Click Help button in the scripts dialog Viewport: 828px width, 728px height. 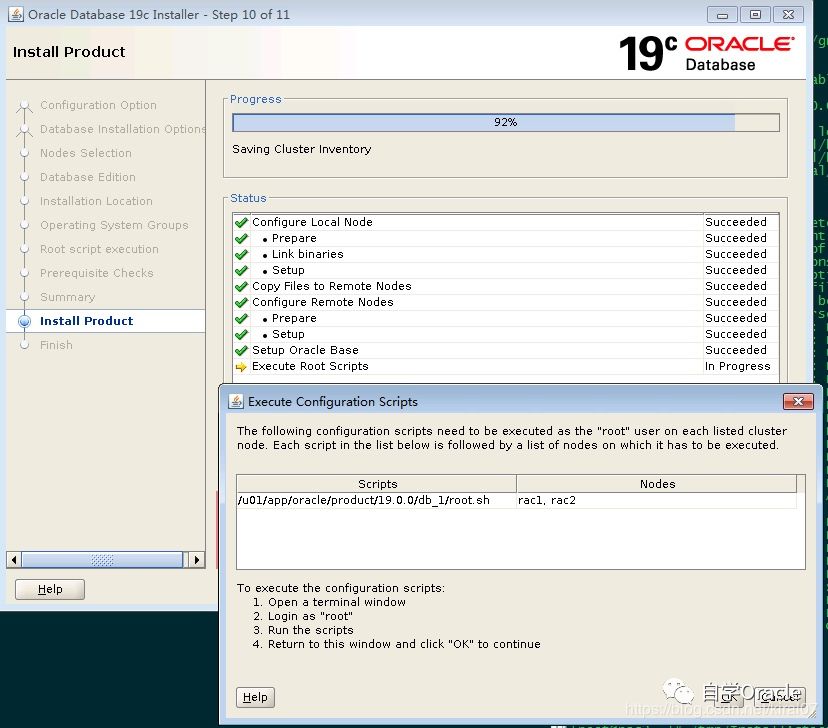pos(255,697)
